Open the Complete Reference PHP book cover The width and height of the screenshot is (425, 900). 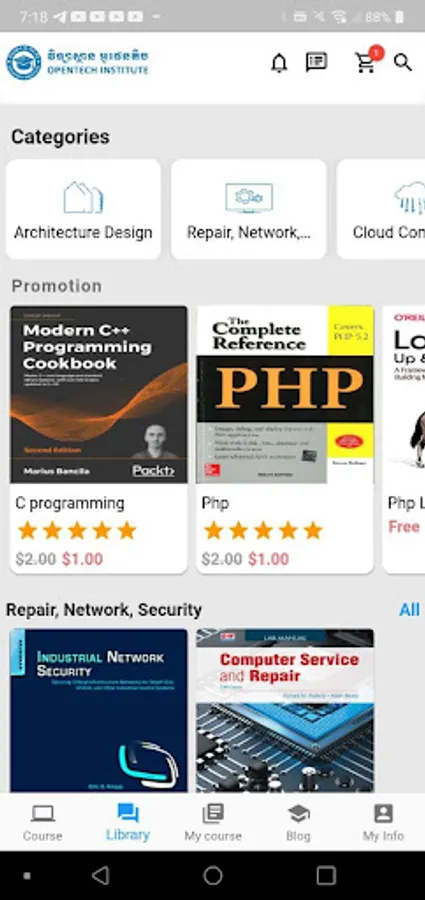285,394
